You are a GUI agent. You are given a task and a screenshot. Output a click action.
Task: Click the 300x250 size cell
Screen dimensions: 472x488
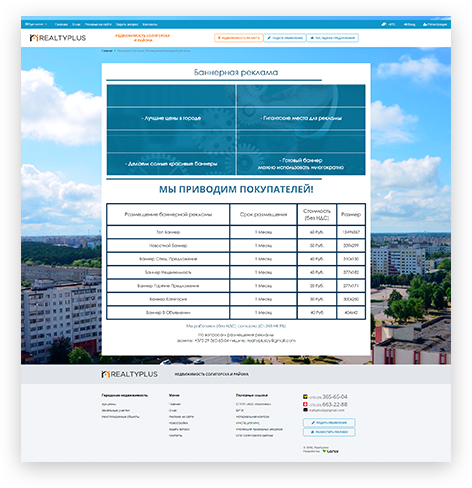351,299
